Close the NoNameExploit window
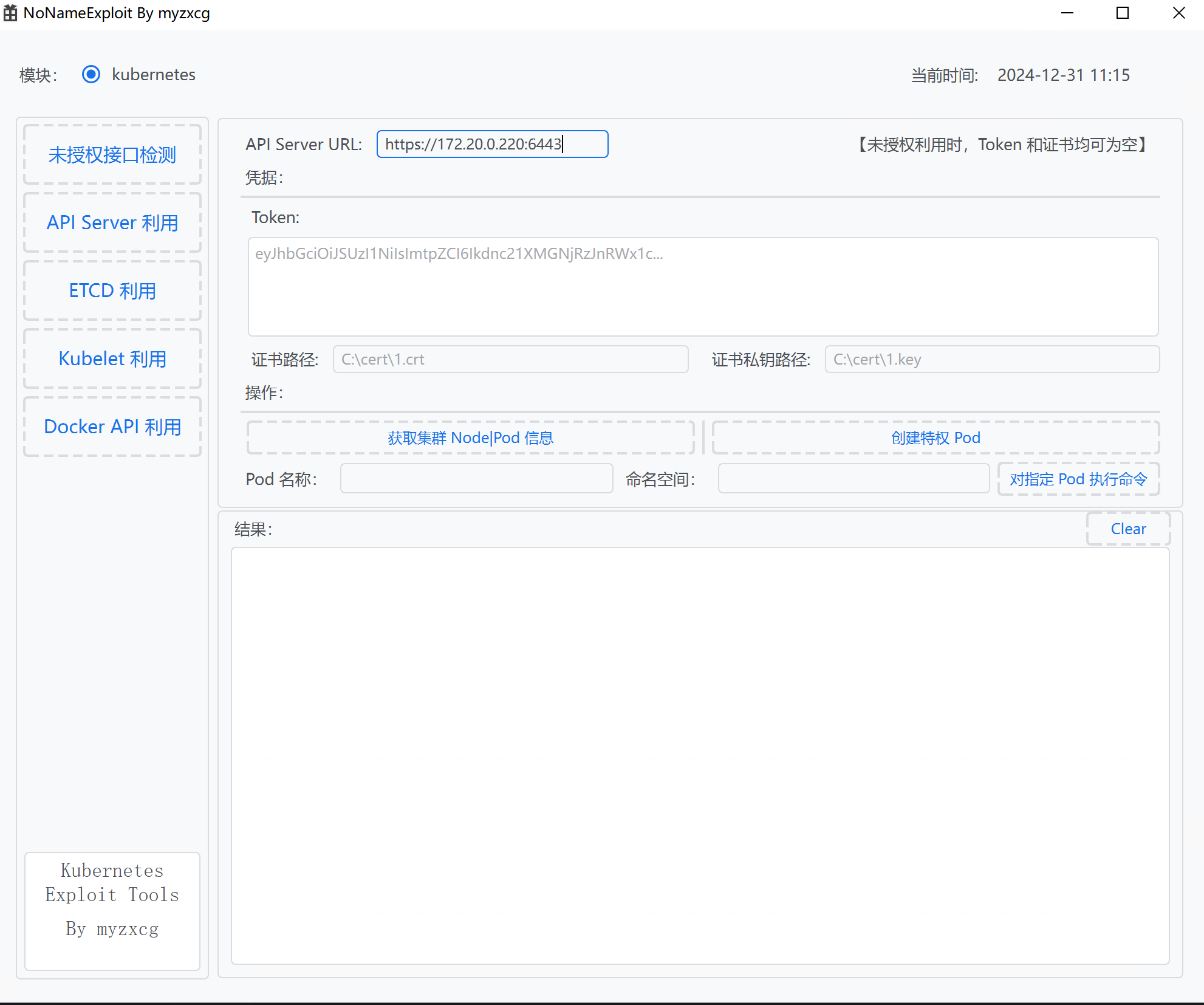1204x1005 pixels. point(1178,13)
